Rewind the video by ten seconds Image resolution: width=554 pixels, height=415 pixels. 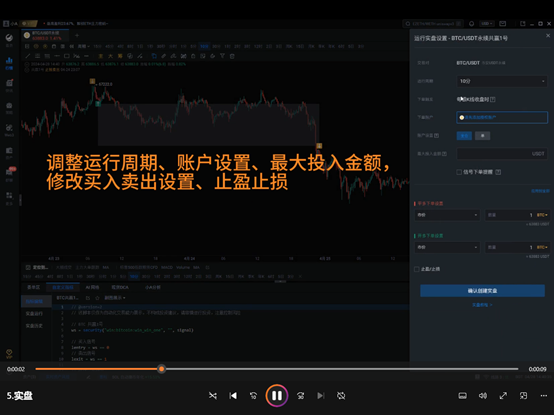[x=253, y=396]
